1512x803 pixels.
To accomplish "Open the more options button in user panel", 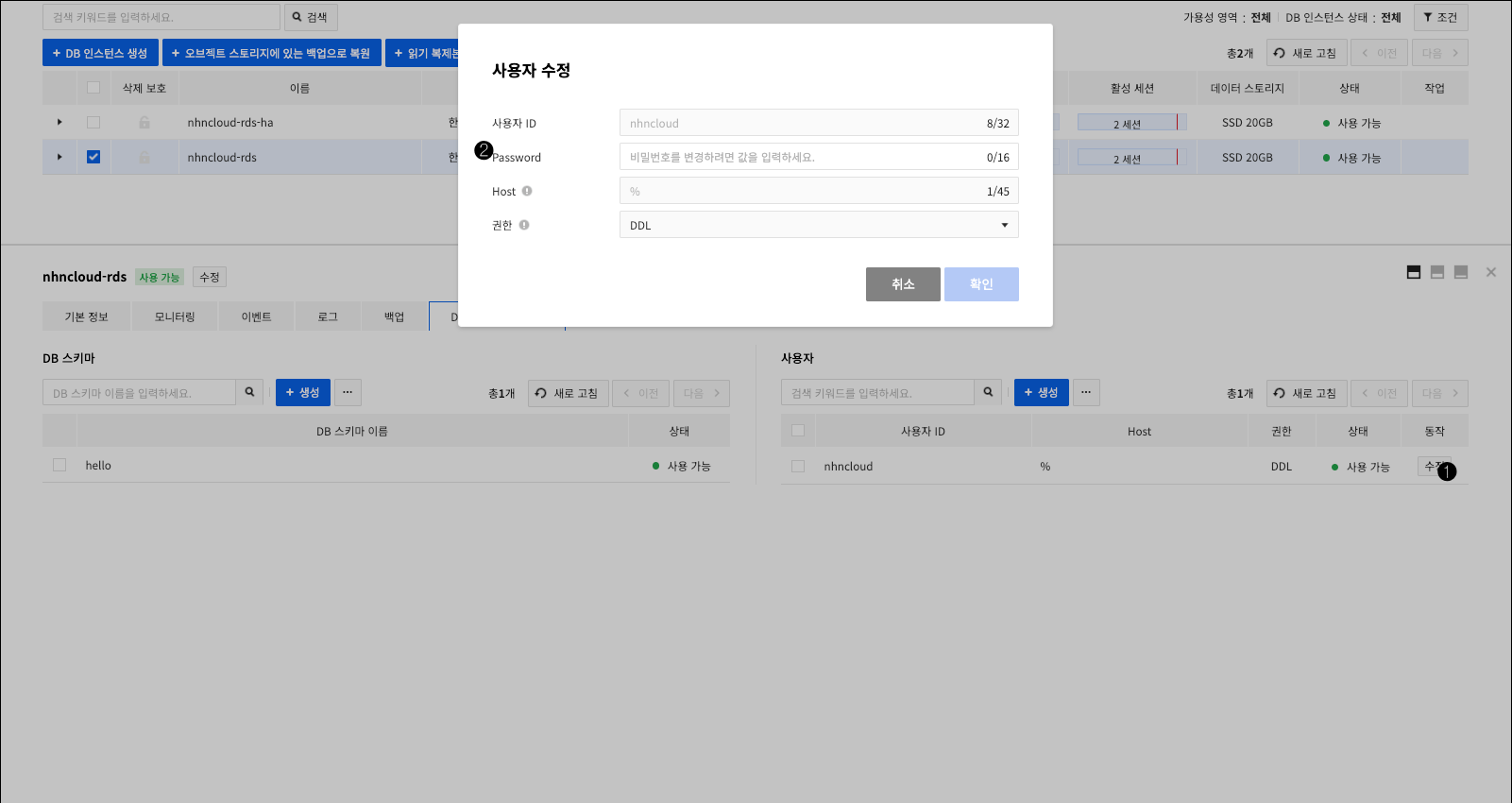I will click(1086, 392).
